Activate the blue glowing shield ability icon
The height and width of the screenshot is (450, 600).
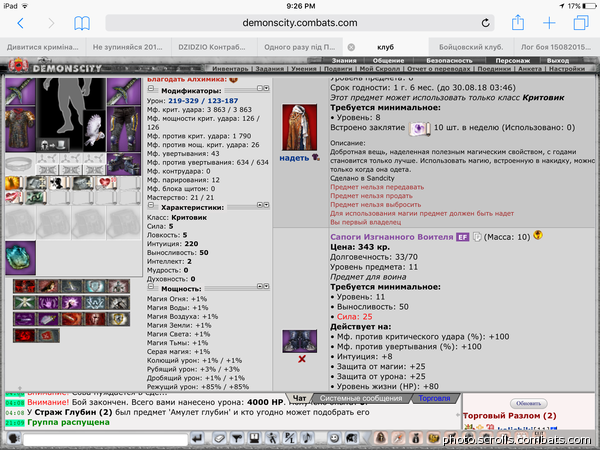(x=95, y=286)
